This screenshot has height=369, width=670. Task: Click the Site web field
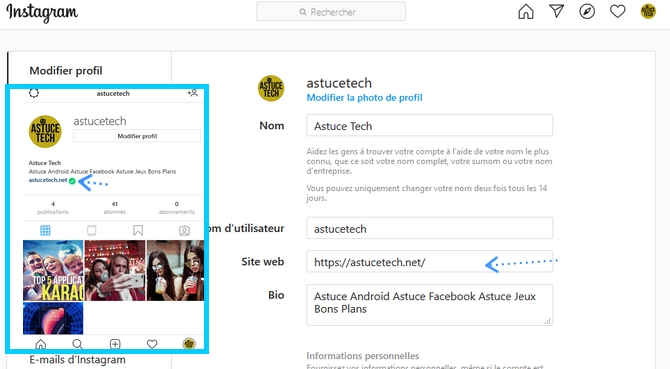429,262
